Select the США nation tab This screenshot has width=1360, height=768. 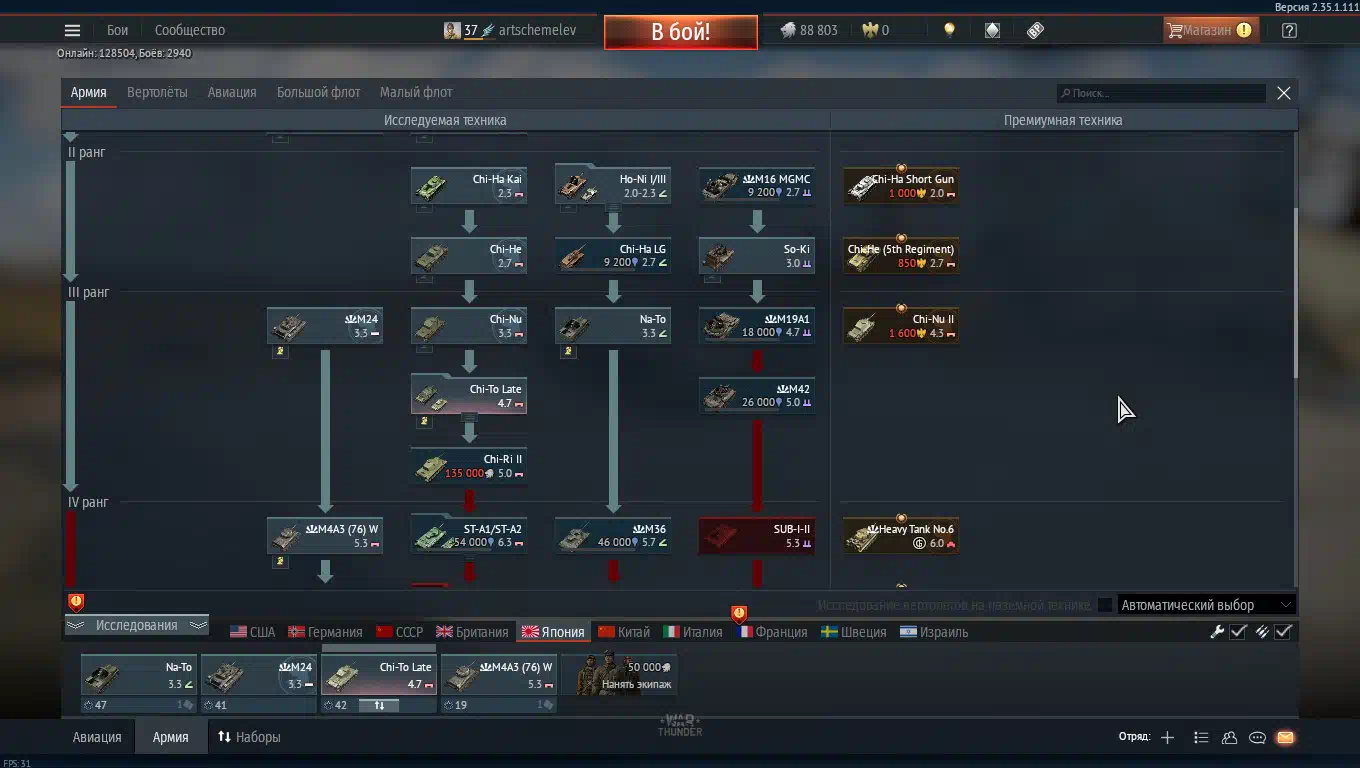(x=252, y=632)
